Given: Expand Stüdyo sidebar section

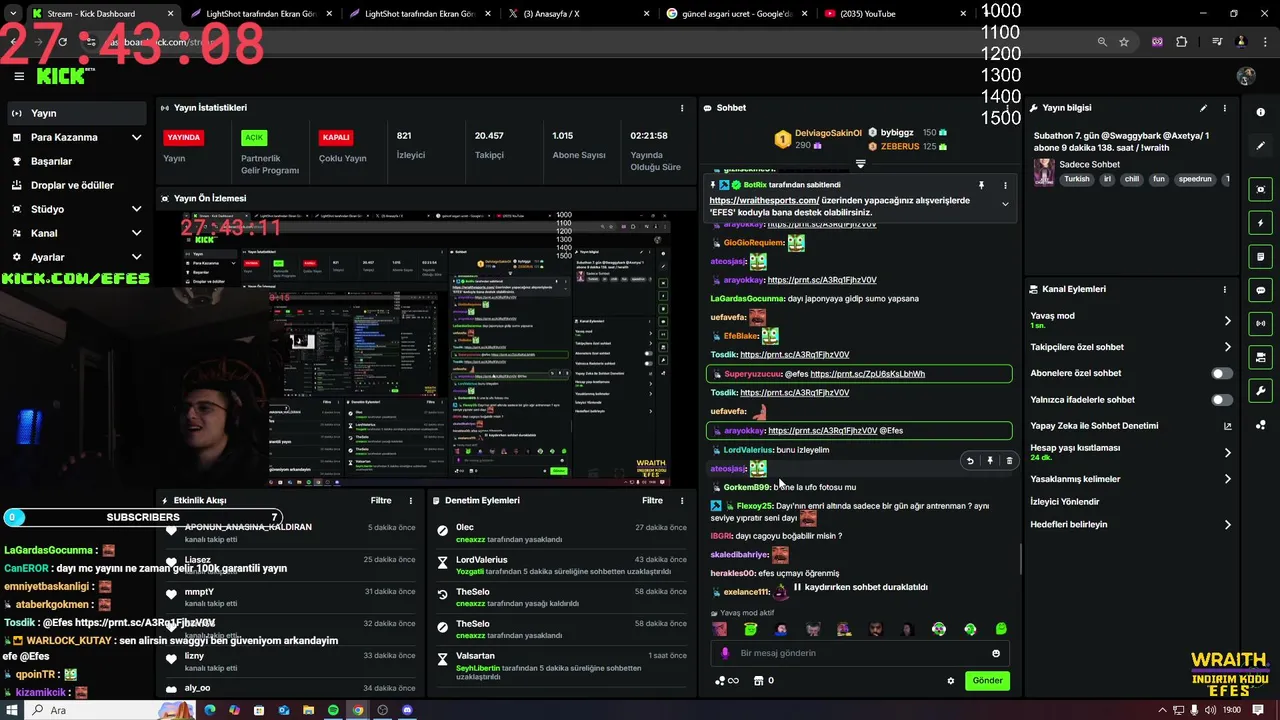Looking at the screenshot, I should tap(136, 209).
